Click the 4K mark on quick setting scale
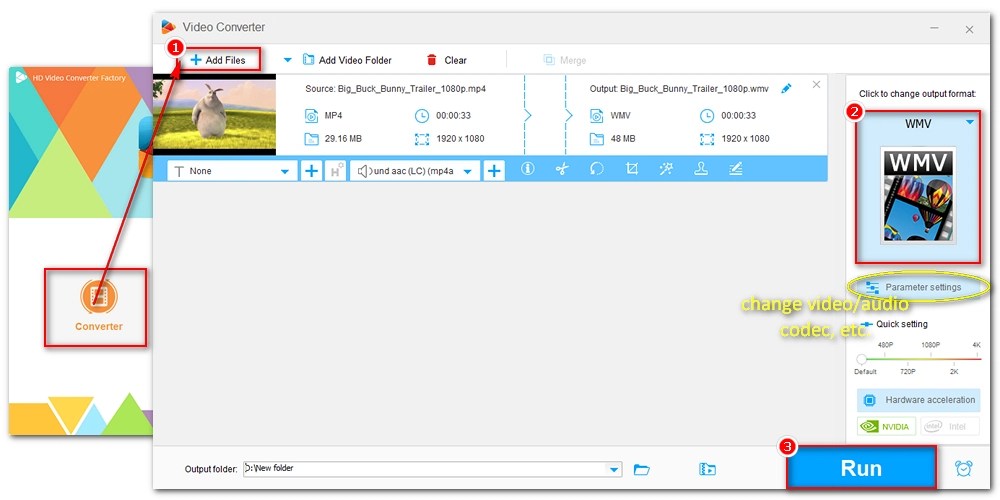The image size is (1000, 500). tap(976, 344)
